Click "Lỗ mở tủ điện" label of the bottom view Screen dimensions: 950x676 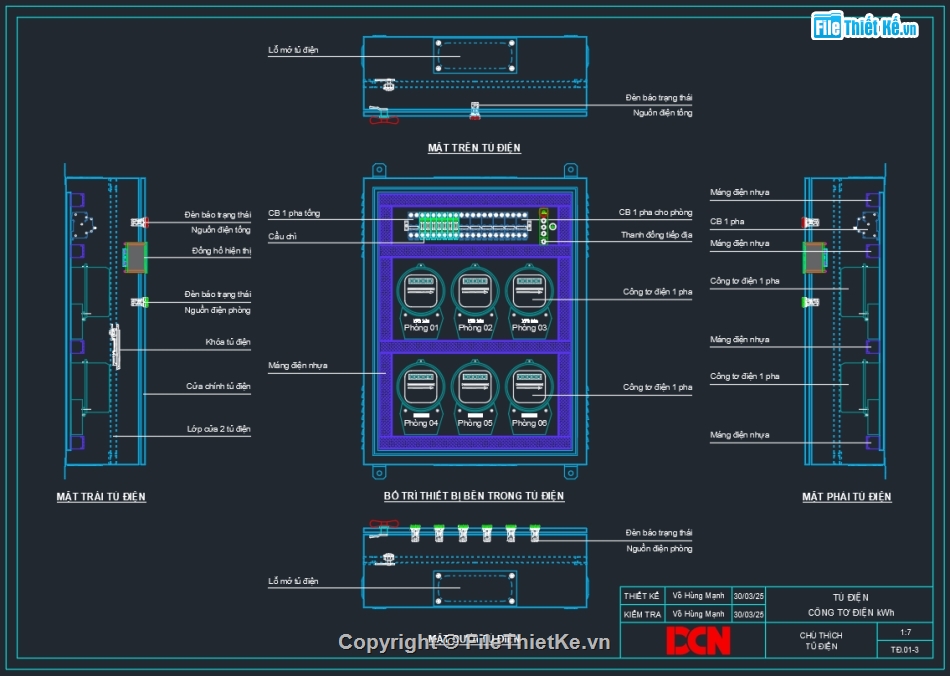click(x=293, y=581)
